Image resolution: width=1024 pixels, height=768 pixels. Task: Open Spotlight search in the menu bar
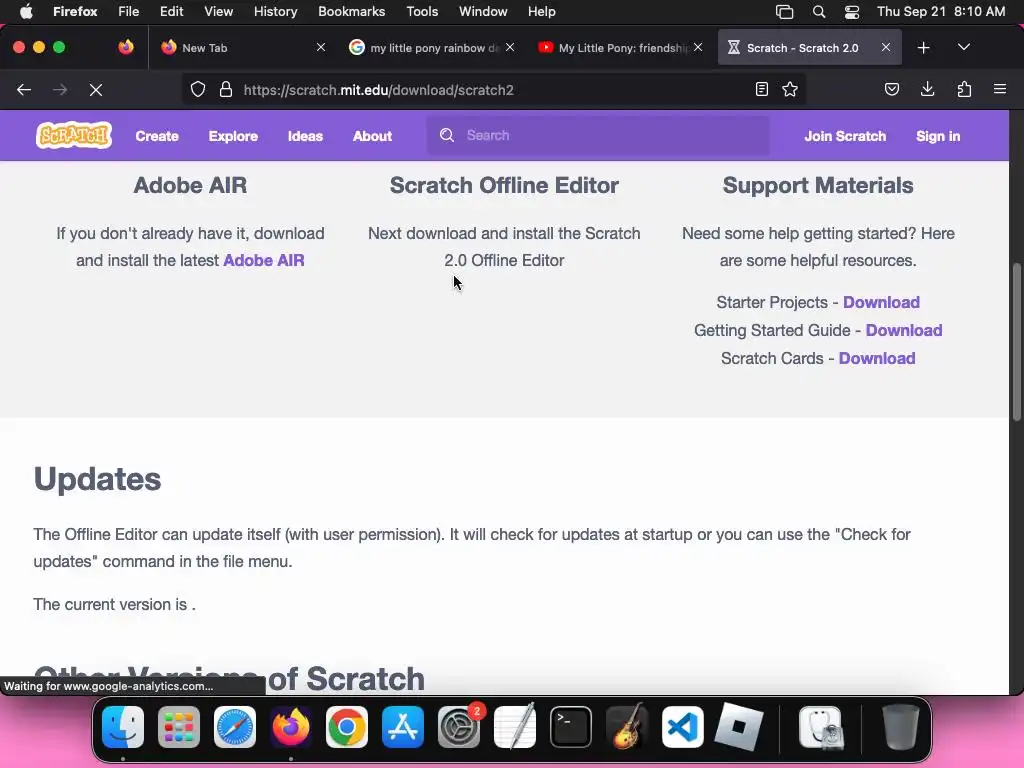818,12
